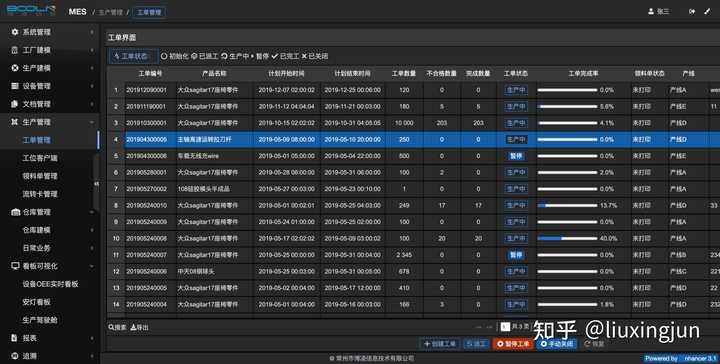Screen dimensions: 720x364
Task: Click the gear icon beside 系统管理
Action: (x=15, y=32)
